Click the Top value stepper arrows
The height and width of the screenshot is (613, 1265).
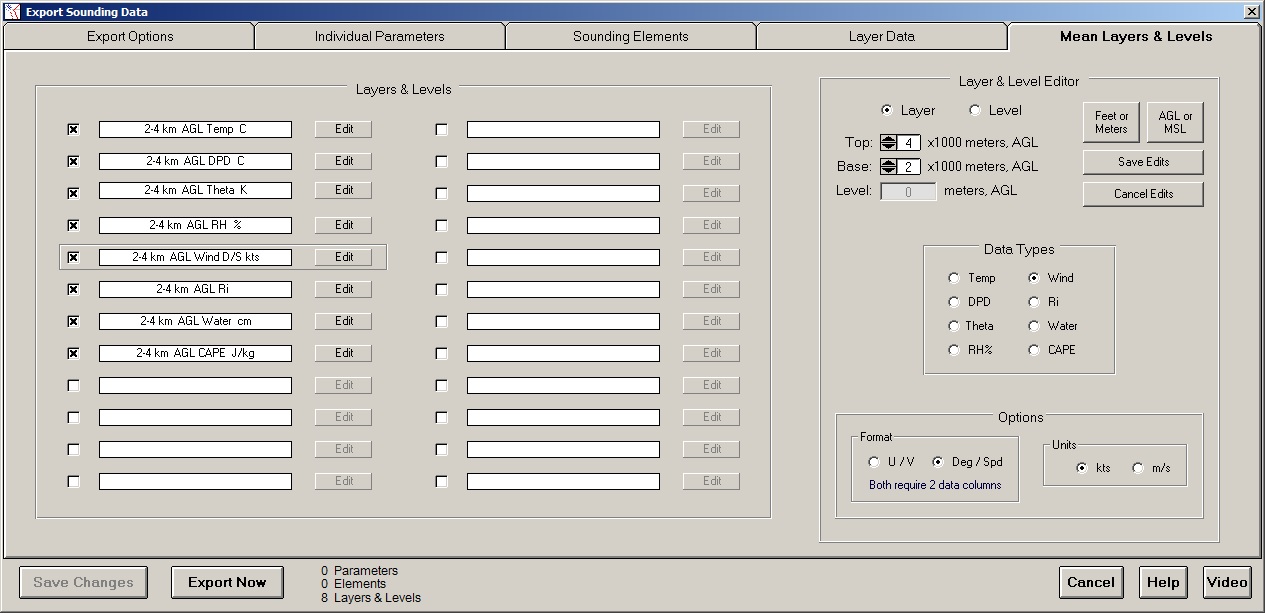click(888, 142)
